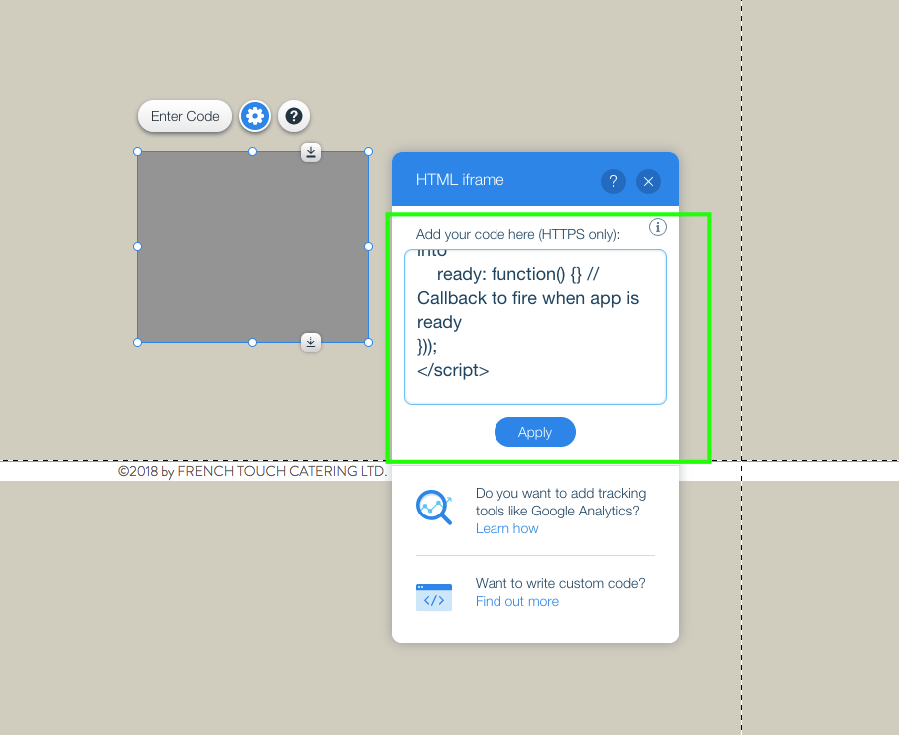The height and width of the screenshot is (735, 899).
Task: Click the custom code window icon
Action: point(434,597)
